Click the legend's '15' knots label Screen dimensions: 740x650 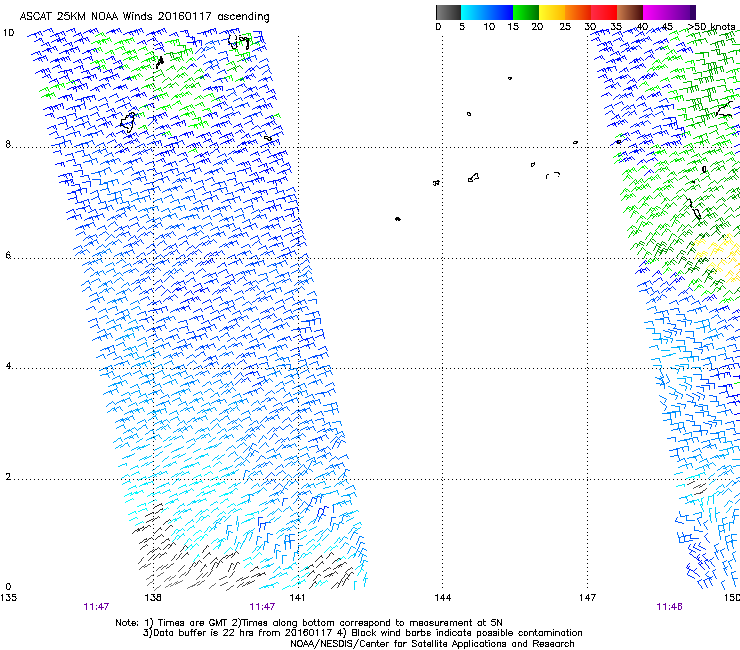point(513,27)
